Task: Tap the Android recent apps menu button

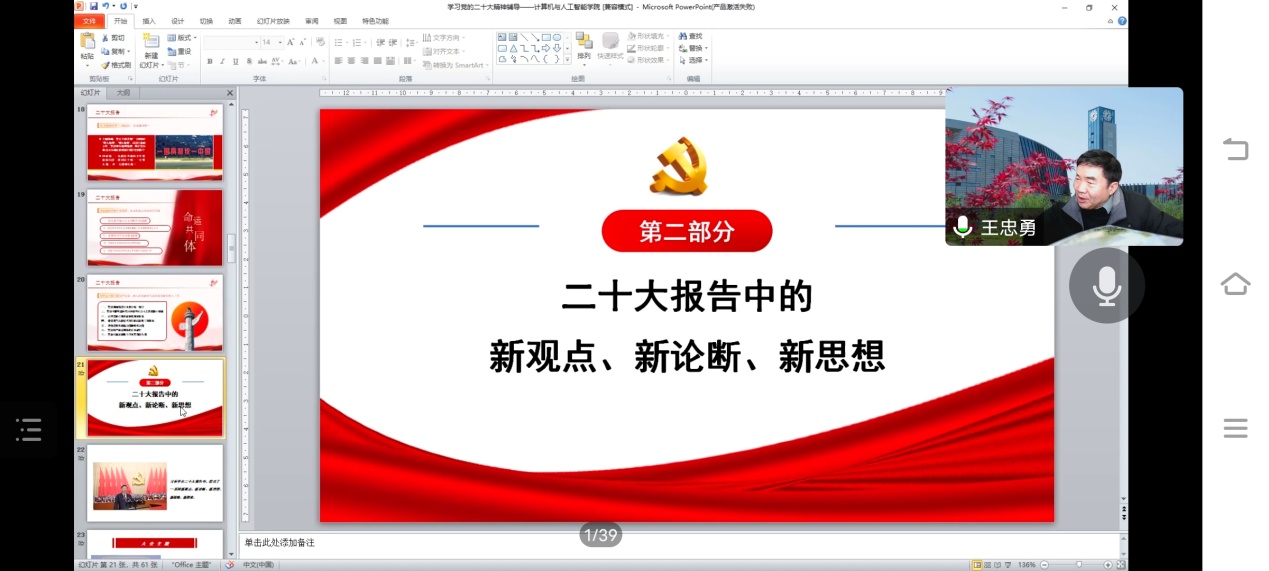Action: point(1235,428)
